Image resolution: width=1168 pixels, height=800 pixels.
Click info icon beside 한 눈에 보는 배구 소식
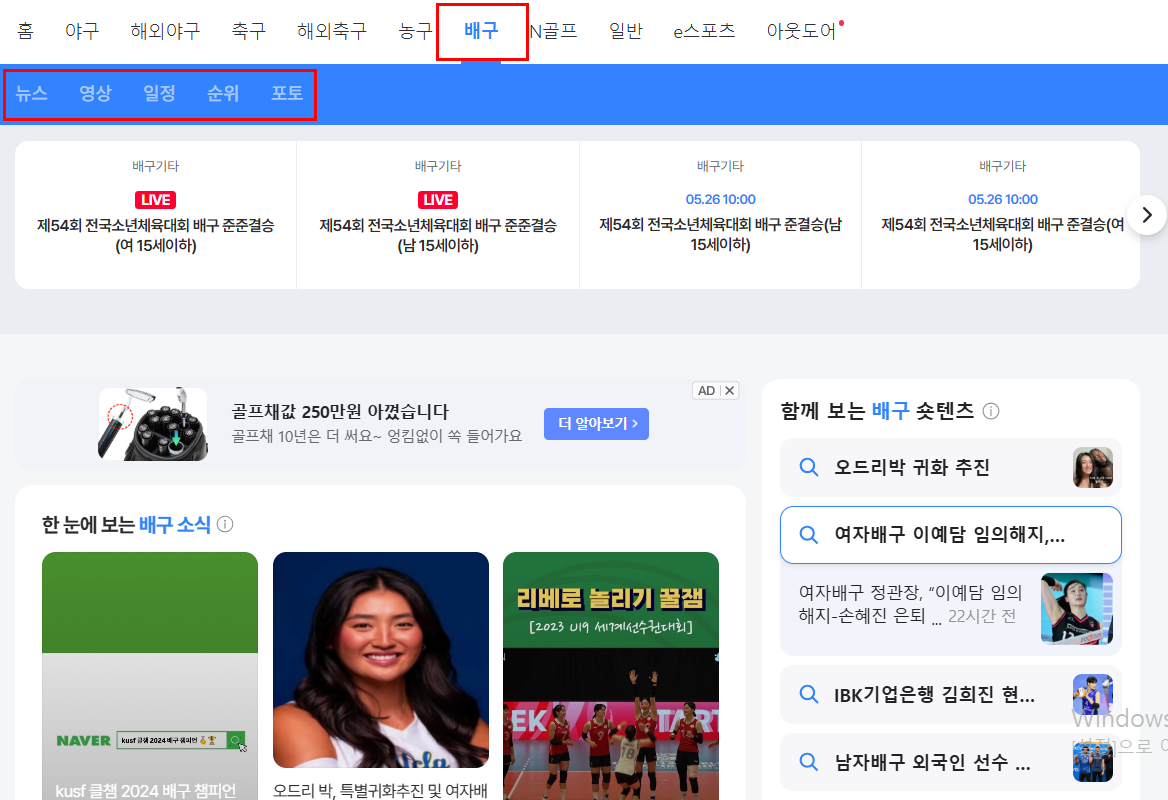[225, 523]
